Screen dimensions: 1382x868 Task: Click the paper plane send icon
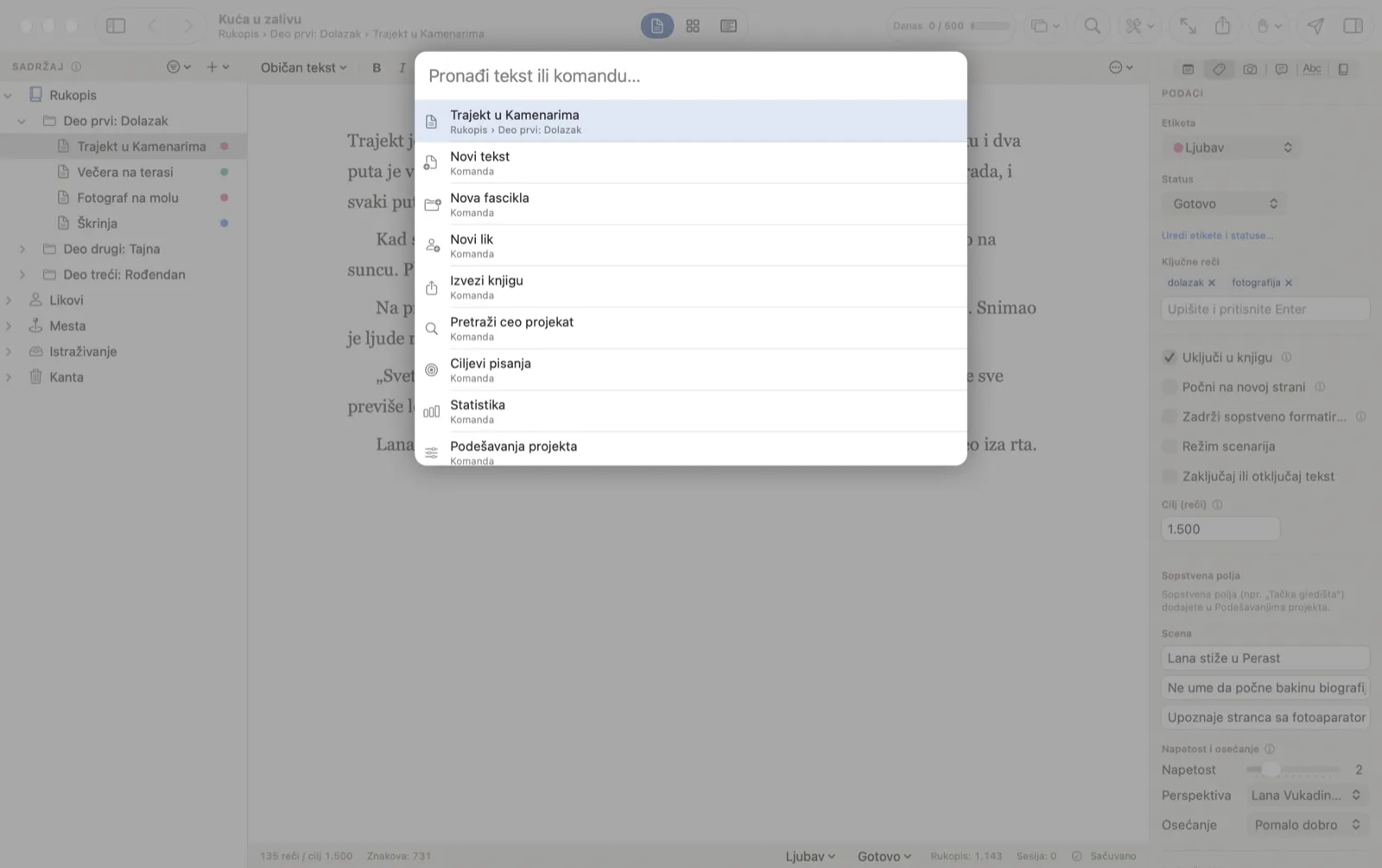1315,26
